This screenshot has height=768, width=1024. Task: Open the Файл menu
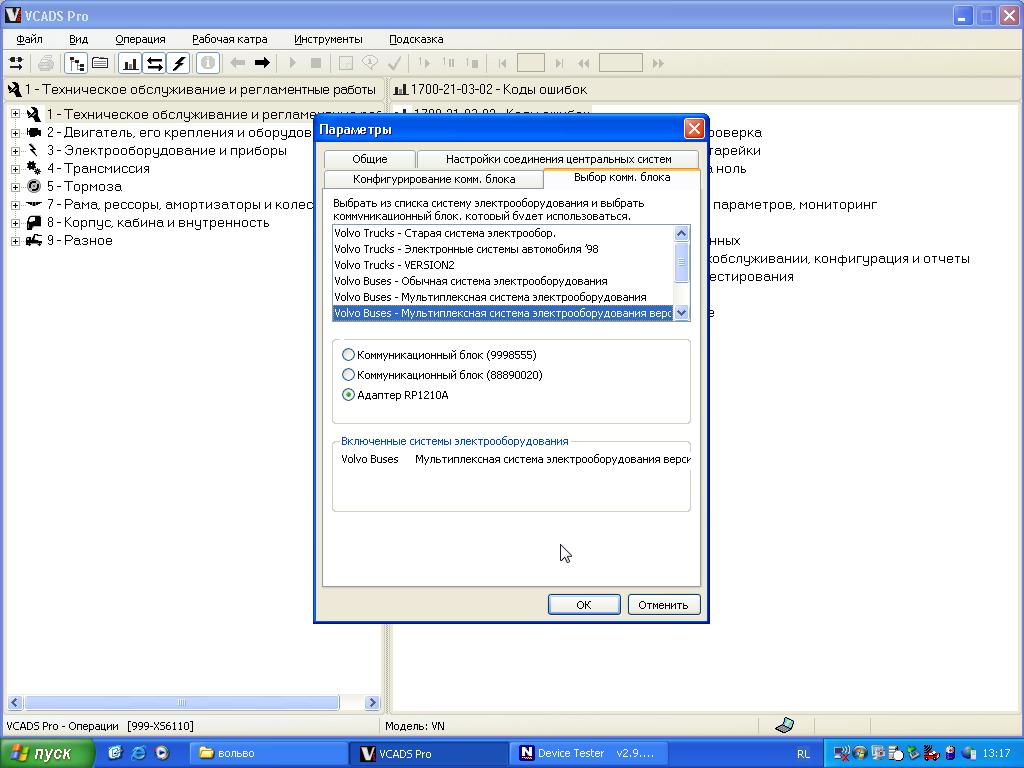click(29, 39)
